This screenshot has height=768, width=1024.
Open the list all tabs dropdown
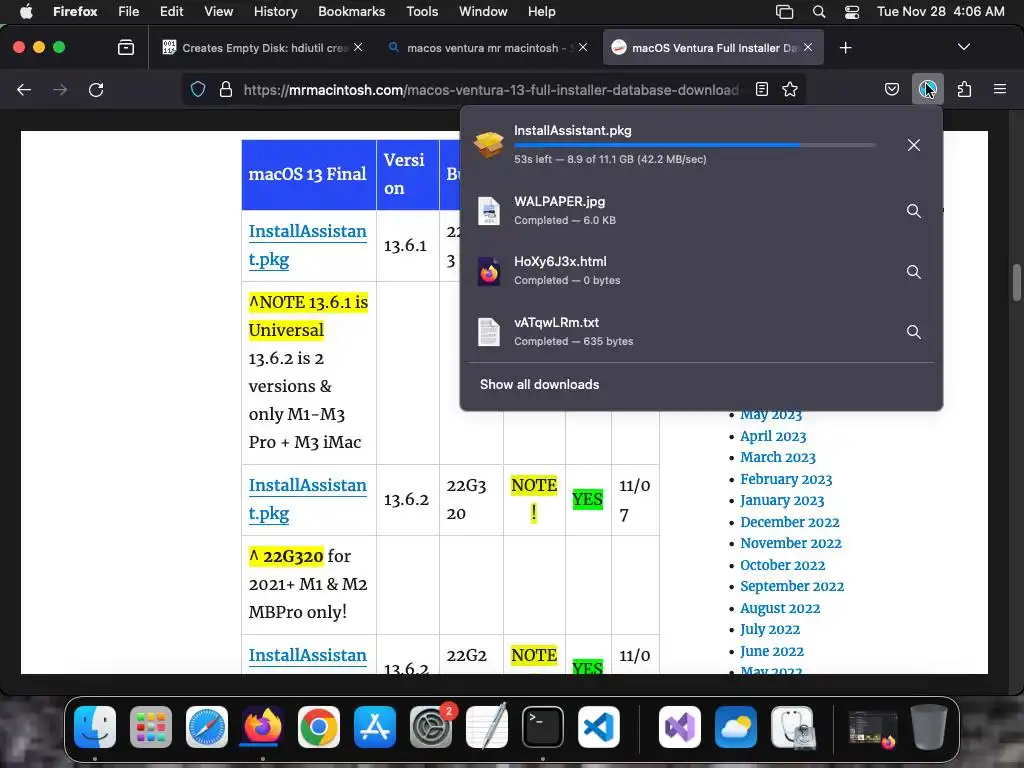coord(963,47)
